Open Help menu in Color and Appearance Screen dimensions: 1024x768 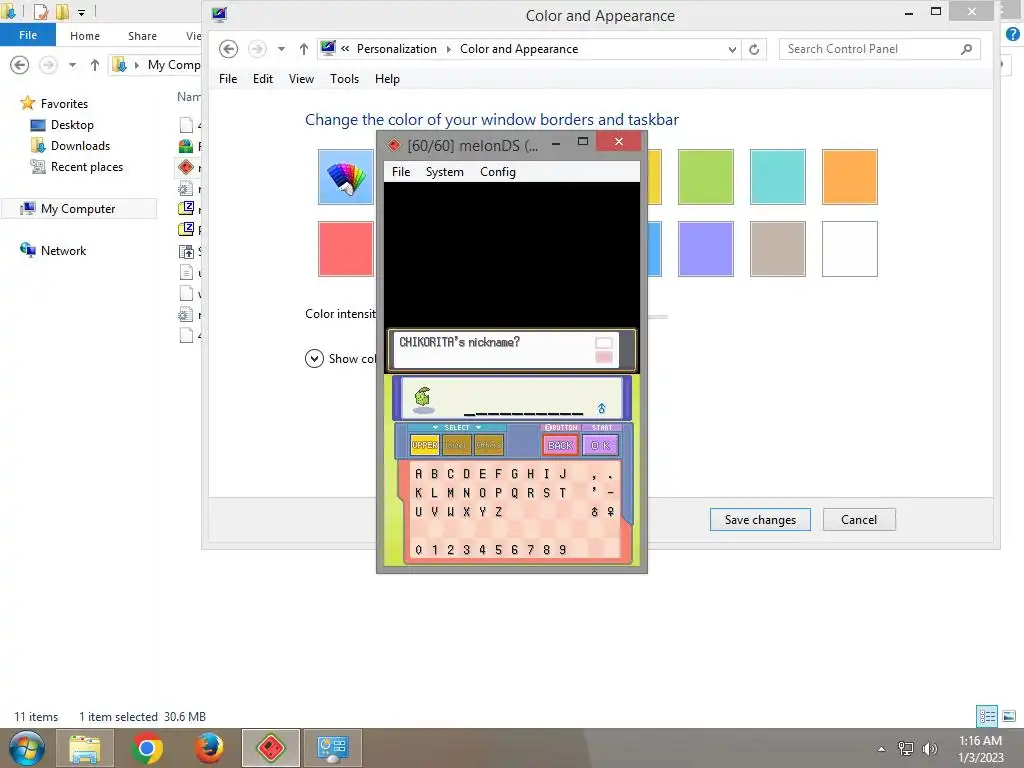(x=387, y=79)
